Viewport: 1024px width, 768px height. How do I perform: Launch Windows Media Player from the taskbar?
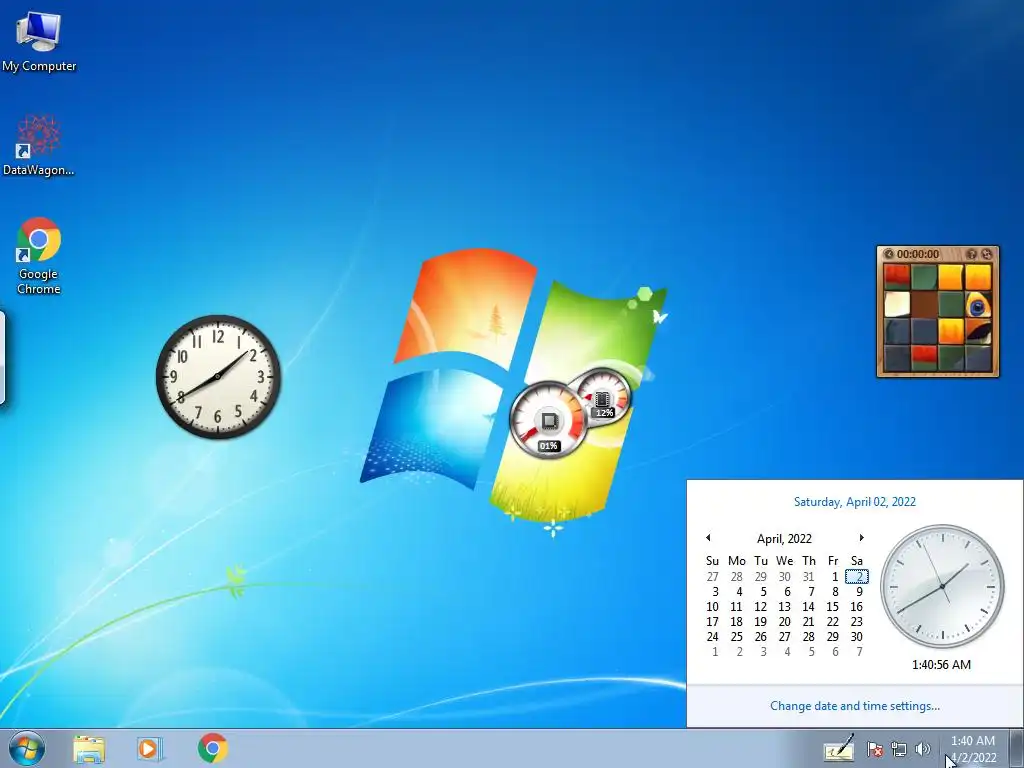click(149, 748)
